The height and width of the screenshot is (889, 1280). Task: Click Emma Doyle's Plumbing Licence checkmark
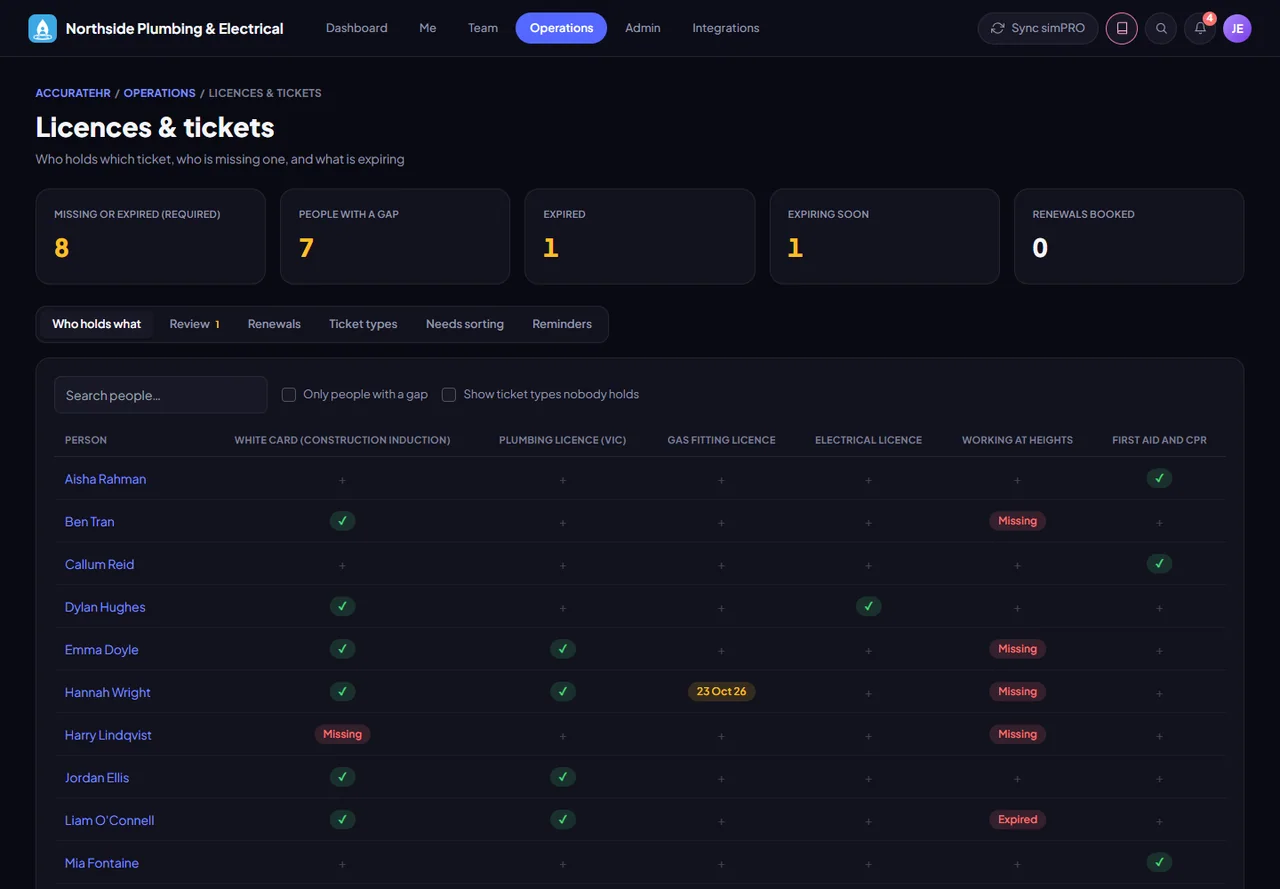562,649
